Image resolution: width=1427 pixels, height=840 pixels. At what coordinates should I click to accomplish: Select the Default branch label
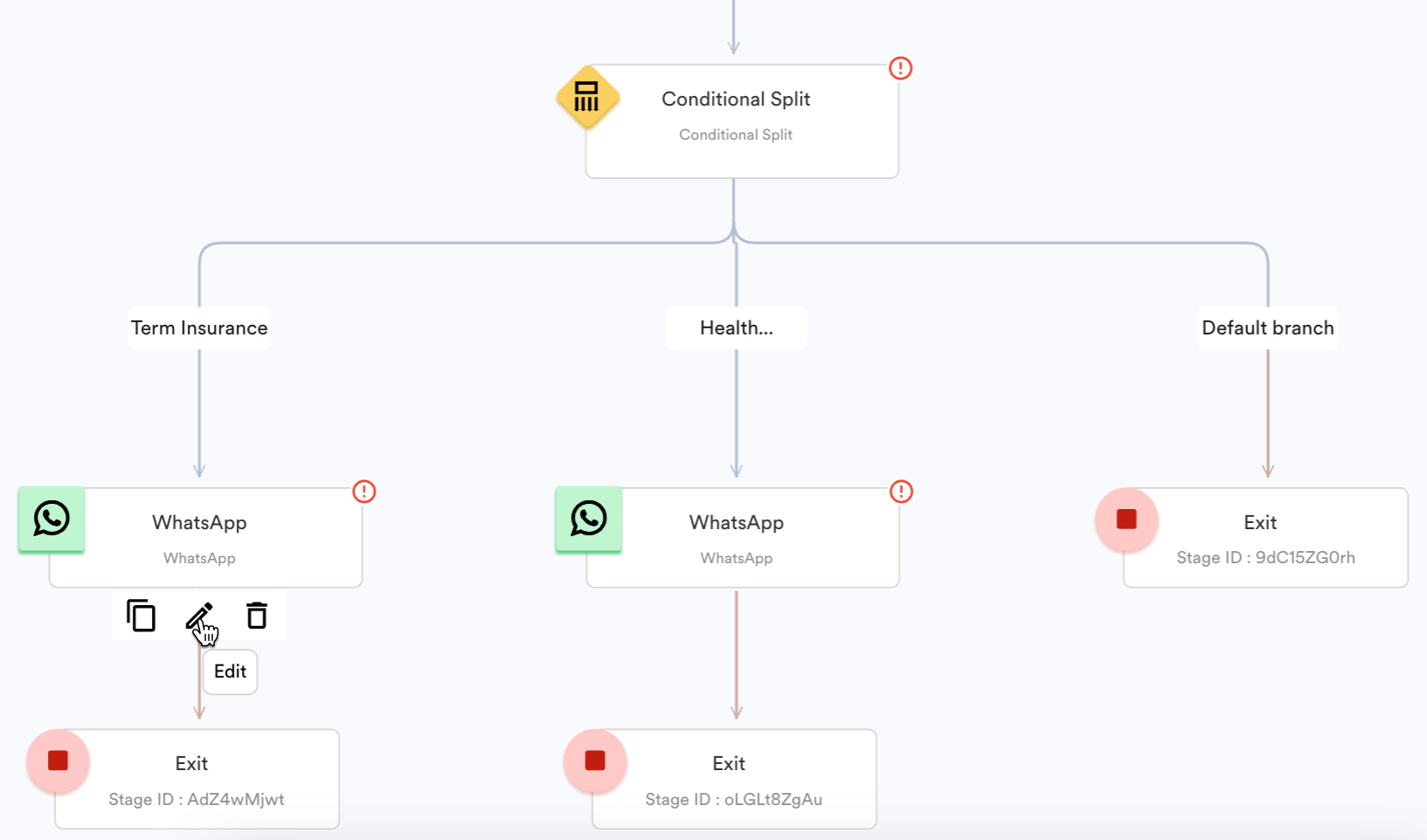[x=1268, y=328]
